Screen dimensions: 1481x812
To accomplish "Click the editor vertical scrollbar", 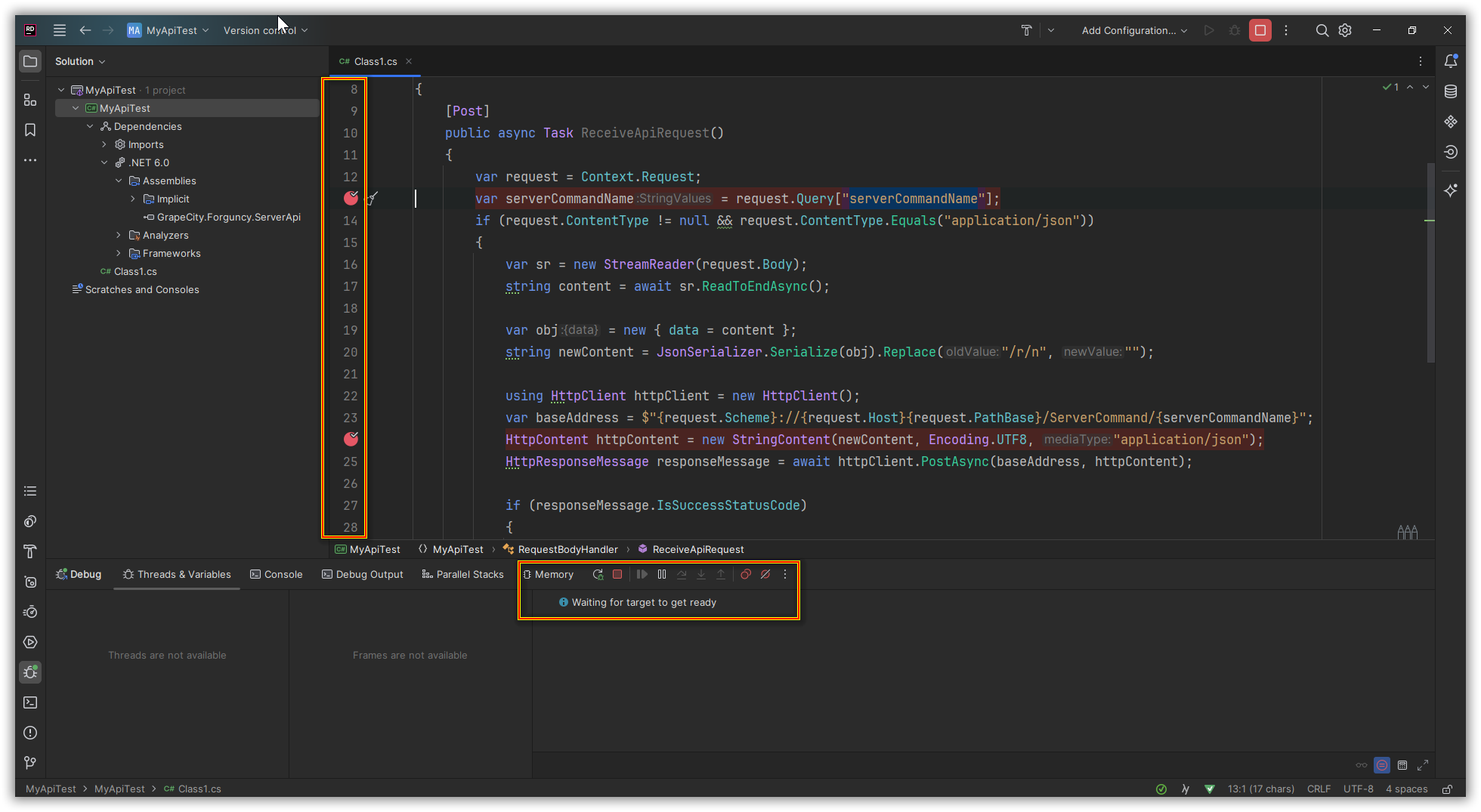I will (1430, 264).
